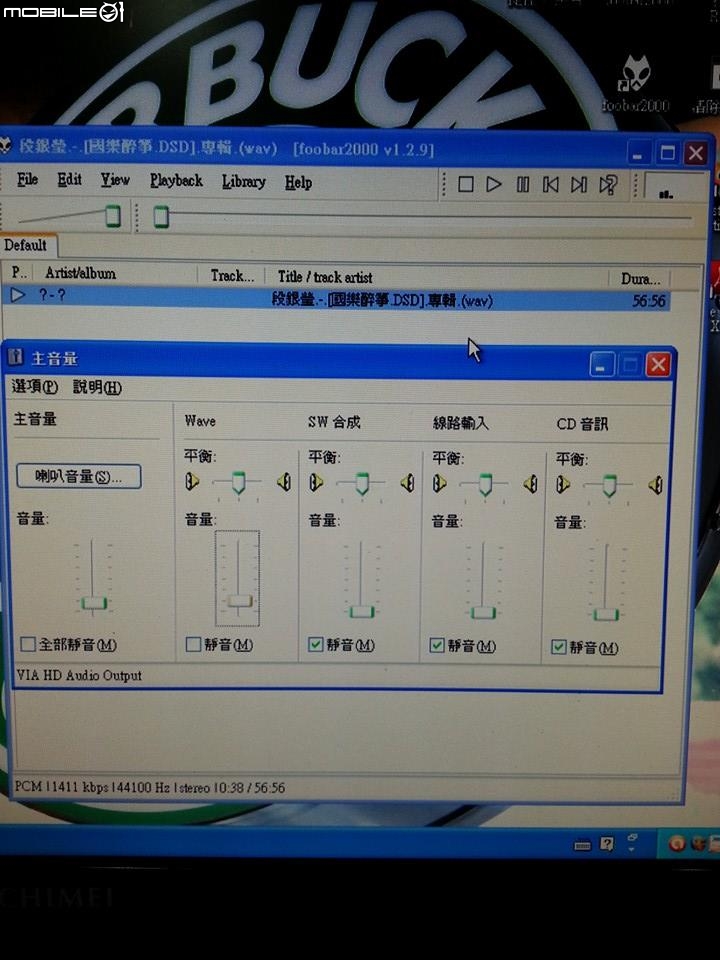Click the random playback icon in foobar2000
The height and width of the screenshot is (960, 720).
(608, 185)
